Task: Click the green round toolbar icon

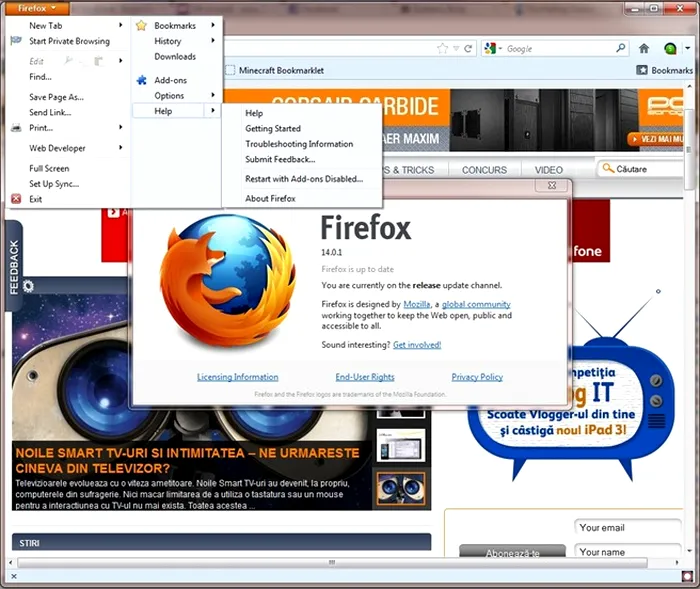Action: (670, 48)
